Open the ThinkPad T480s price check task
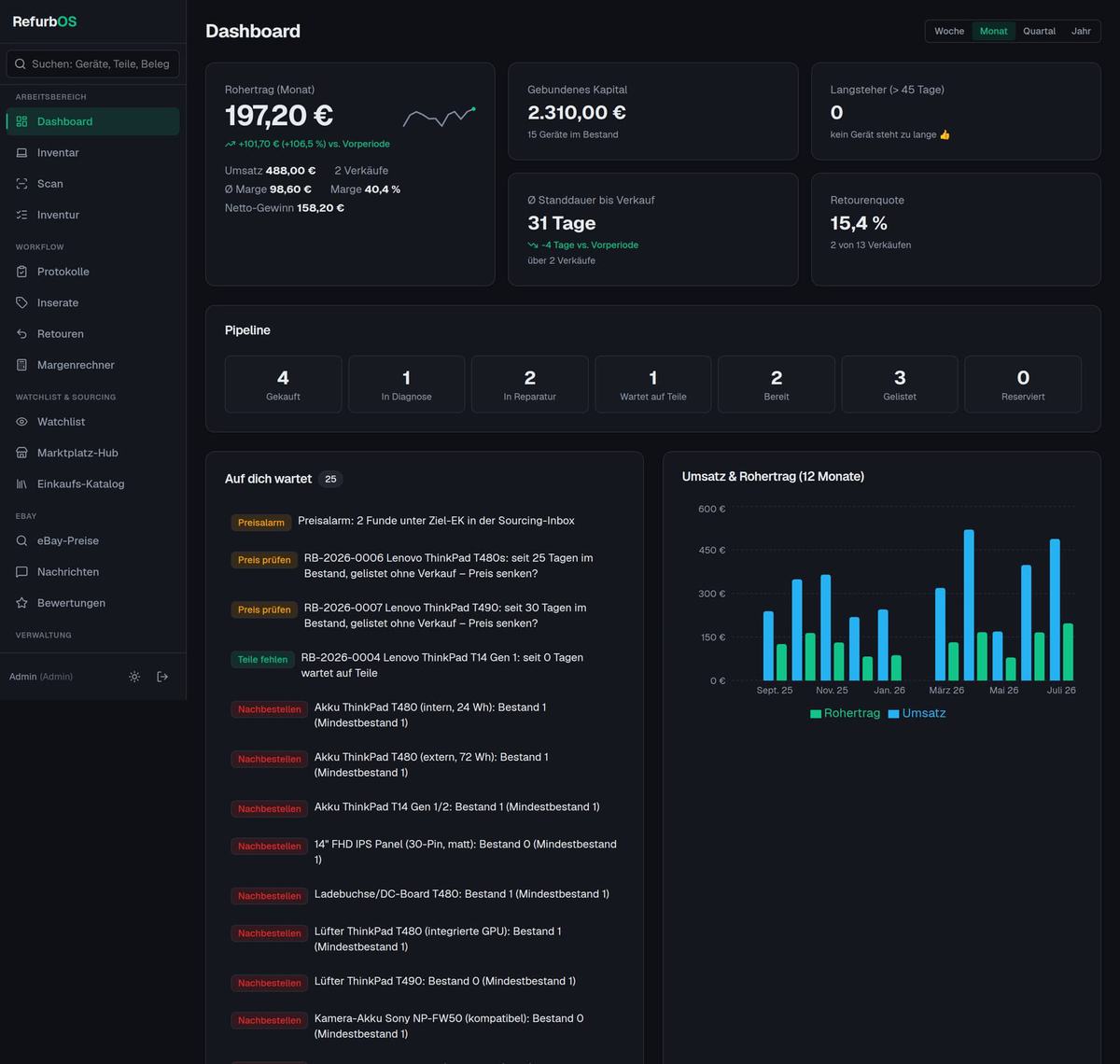Image resolution: width=1120 pixels, height=1064 pixels. 425,566
